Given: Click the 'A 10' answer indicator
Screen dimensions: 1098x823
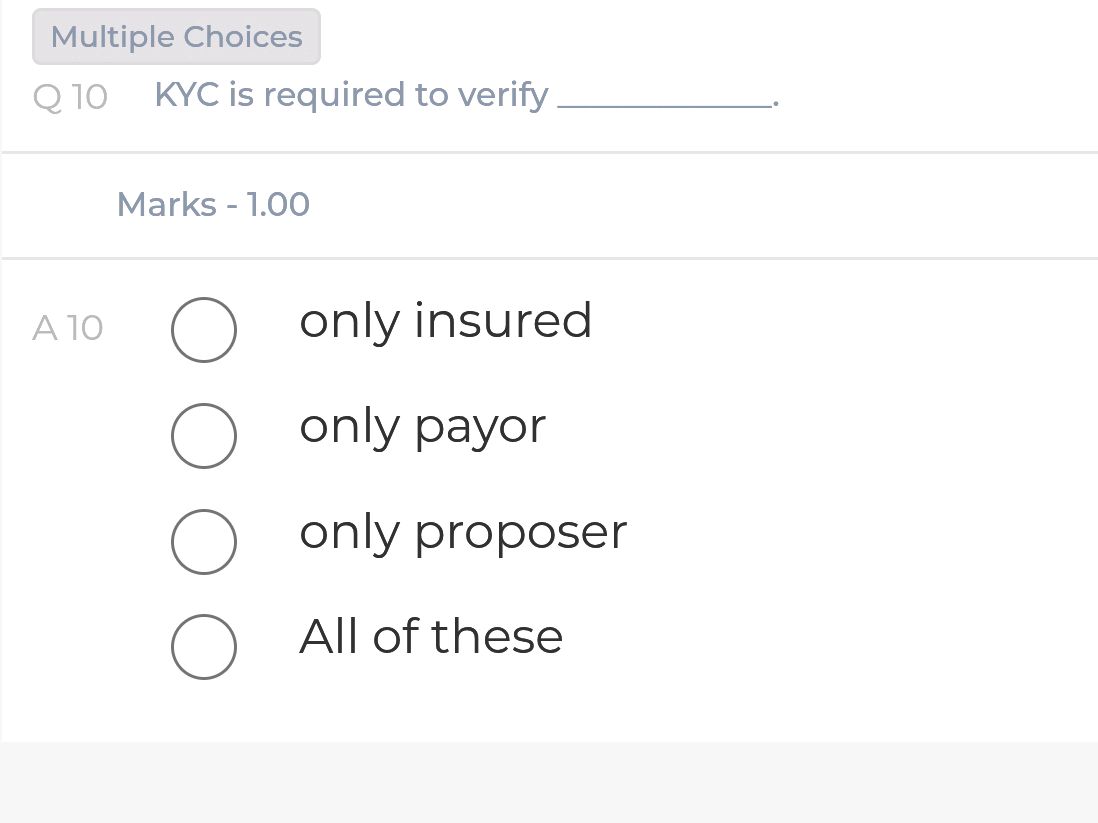Looking at the screenshot, I should click(x=67, y=327).
